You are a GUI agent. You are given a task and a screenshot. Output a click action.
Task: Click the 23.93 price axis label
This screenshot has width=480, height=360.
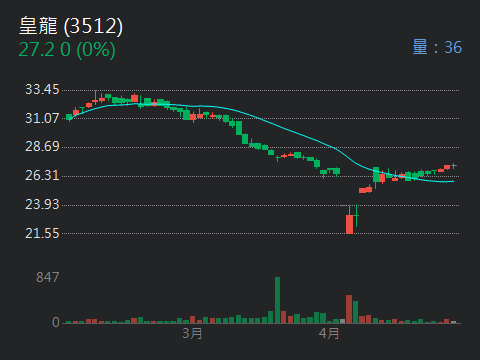tap(42, 204)
